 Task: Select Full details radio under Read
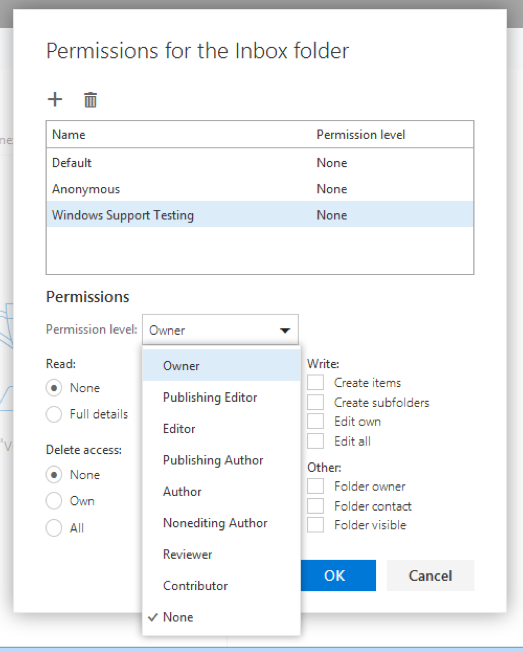(54, 414)
